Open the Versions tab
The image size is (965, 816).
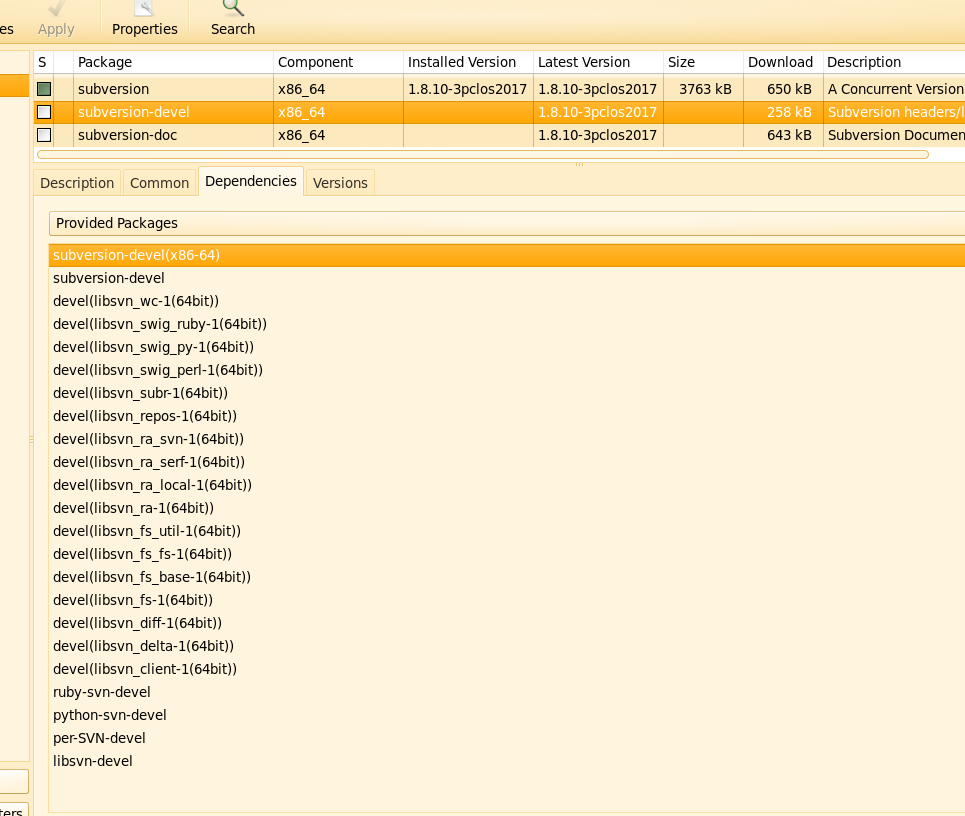click(x=340, y=183)
